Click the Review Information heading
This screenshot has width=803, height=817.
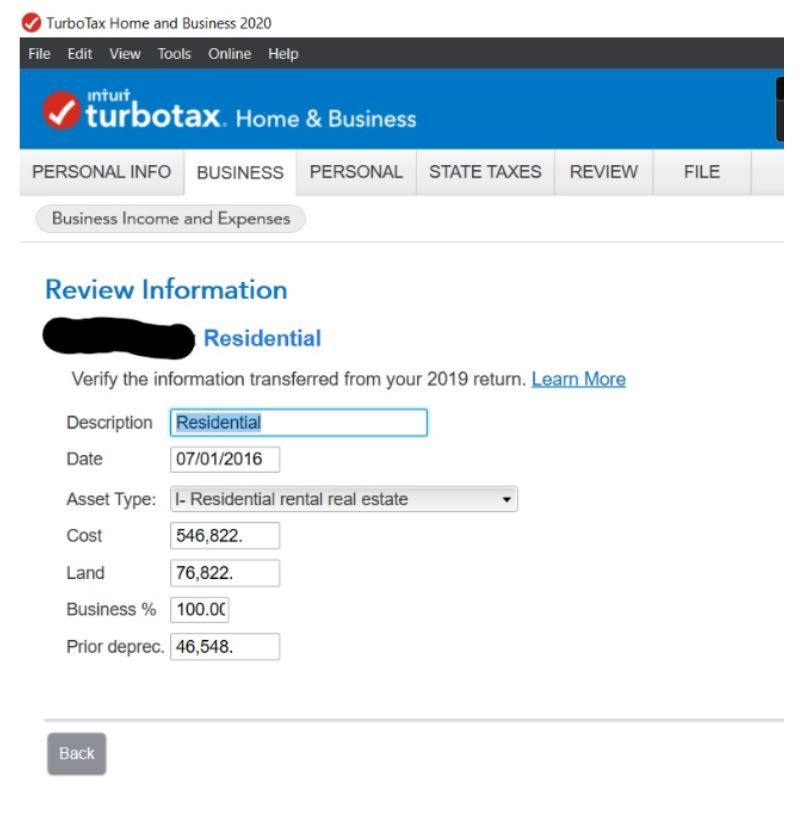(x=166, y=289)
